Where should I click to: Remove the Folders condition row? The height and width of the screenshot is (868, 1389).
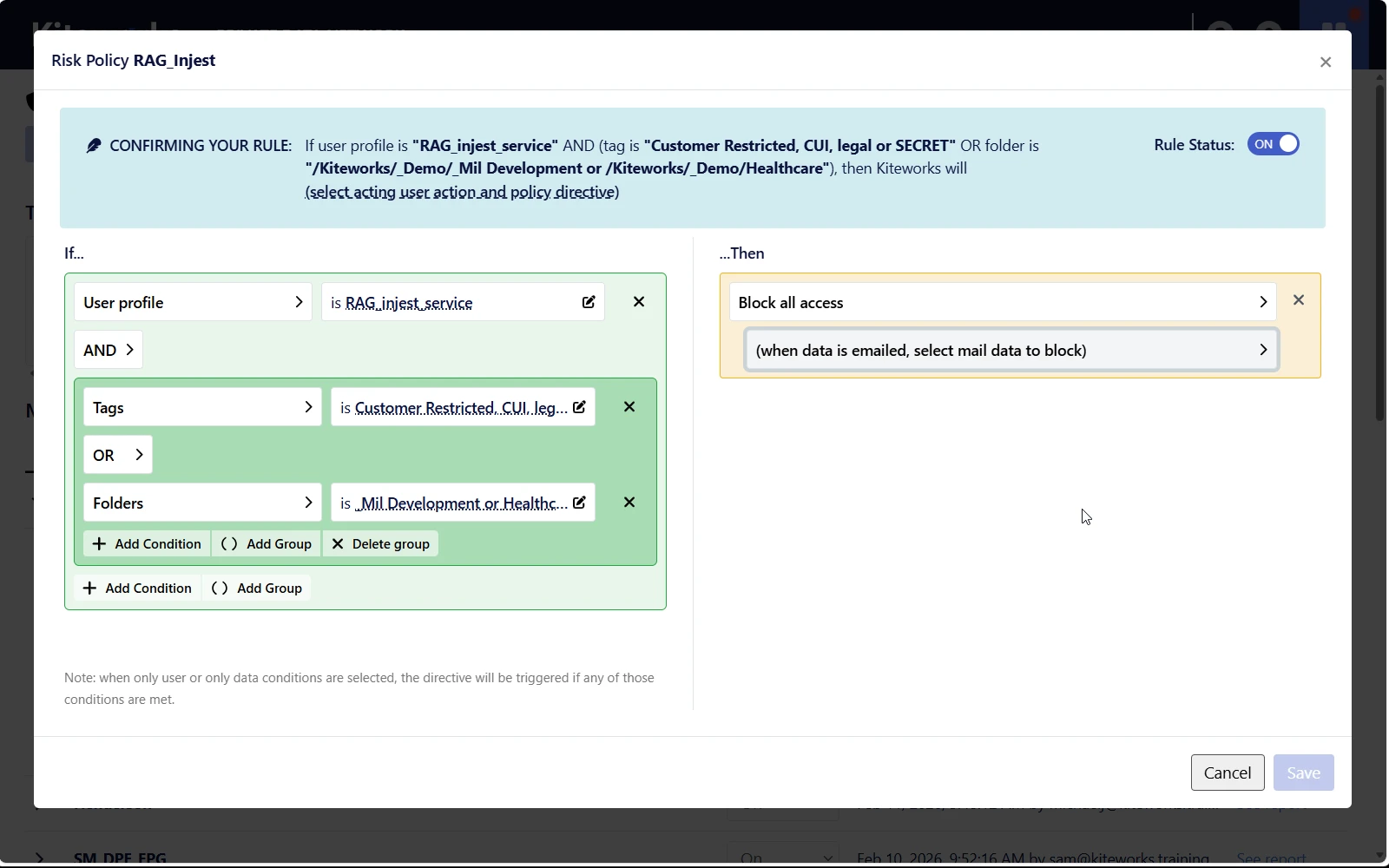629,503
